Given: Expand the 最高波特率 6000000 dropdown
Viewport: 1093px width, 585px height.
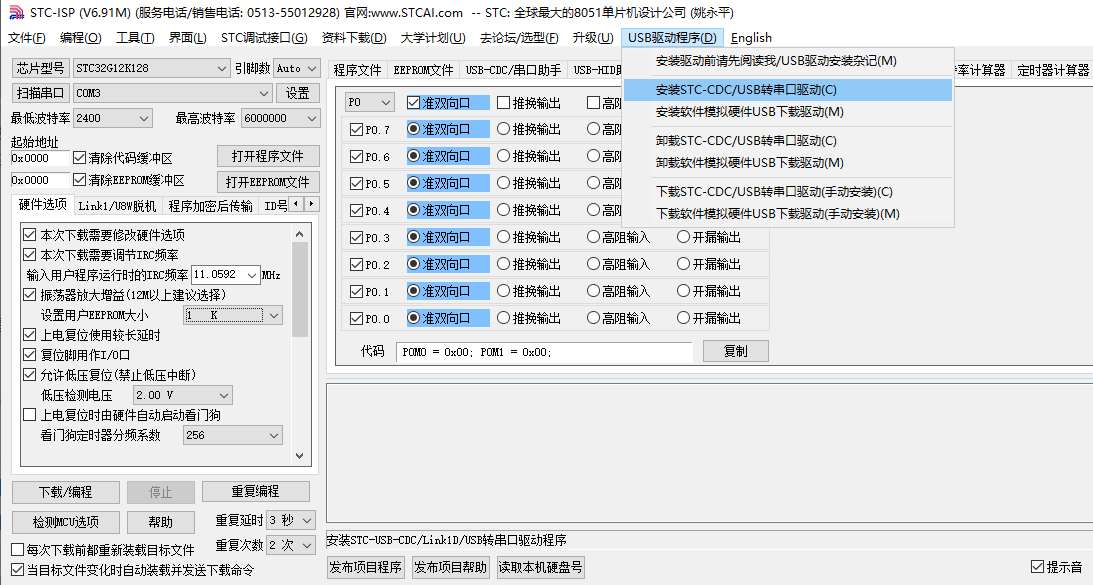Looking at the screenshot, I should click(312, 119).
